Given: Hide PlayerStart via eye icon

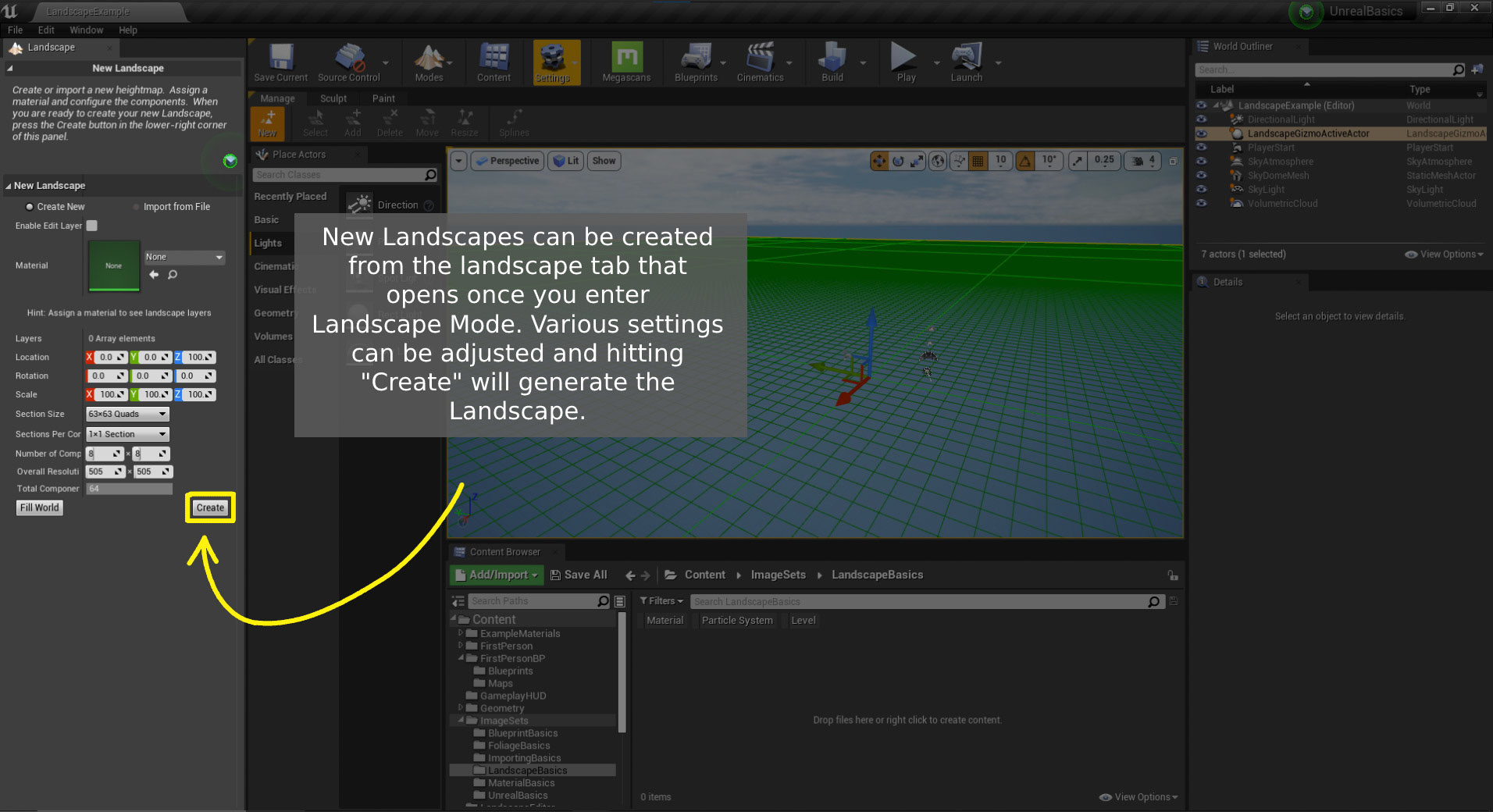Looking at the screenshot, I should coord(1202,148).
